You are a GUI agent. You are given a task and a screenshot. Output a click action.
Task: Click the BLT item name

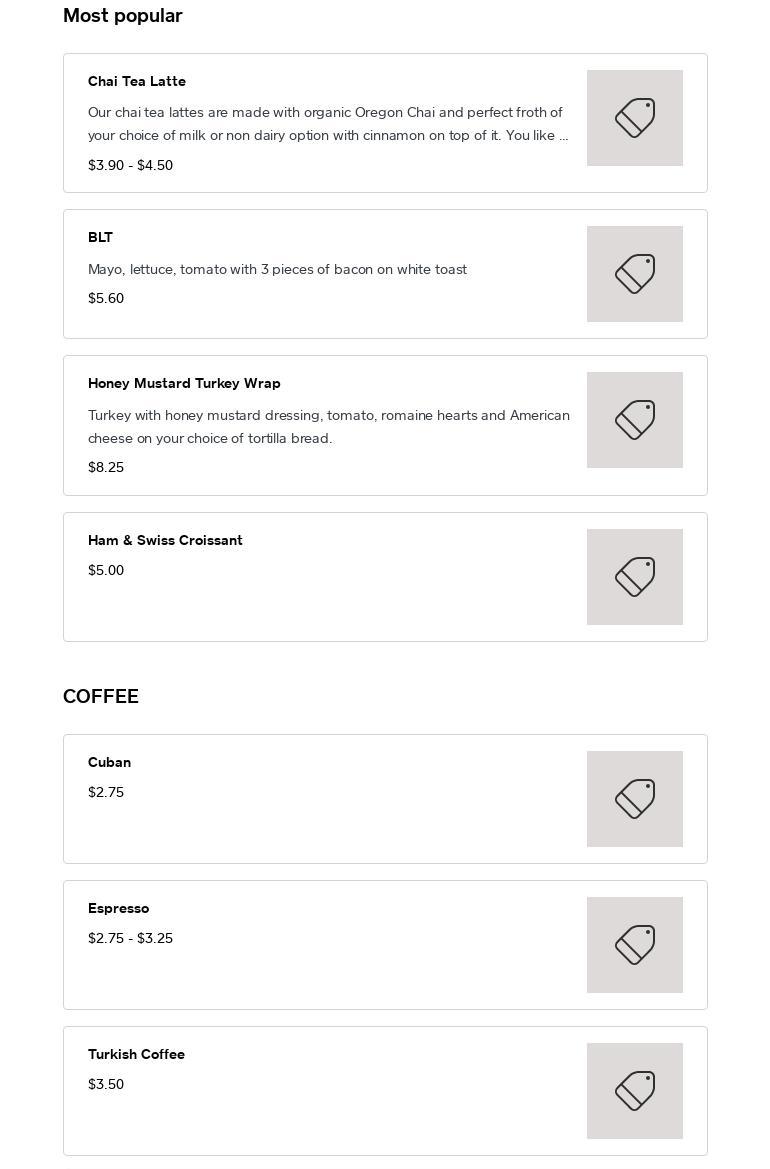click(x=100, y=237)
